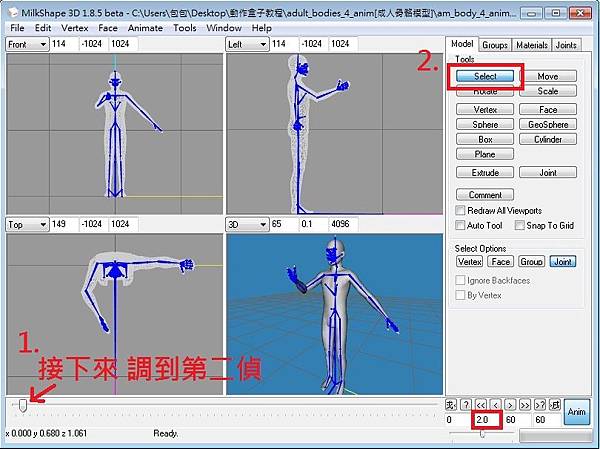Click the Plane primitive button

[x=485, y=154]
